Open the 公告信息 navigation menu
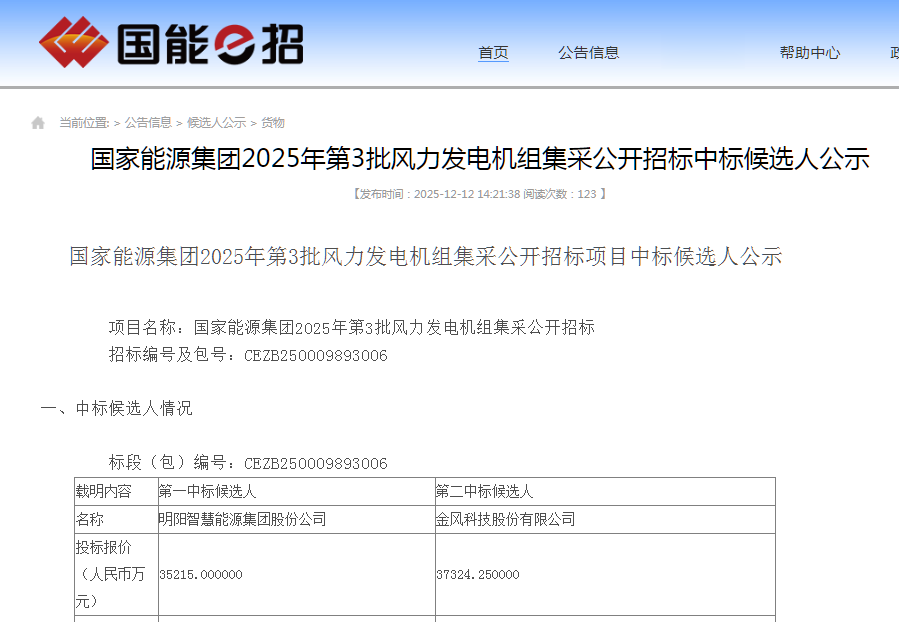 coord(588,53)
